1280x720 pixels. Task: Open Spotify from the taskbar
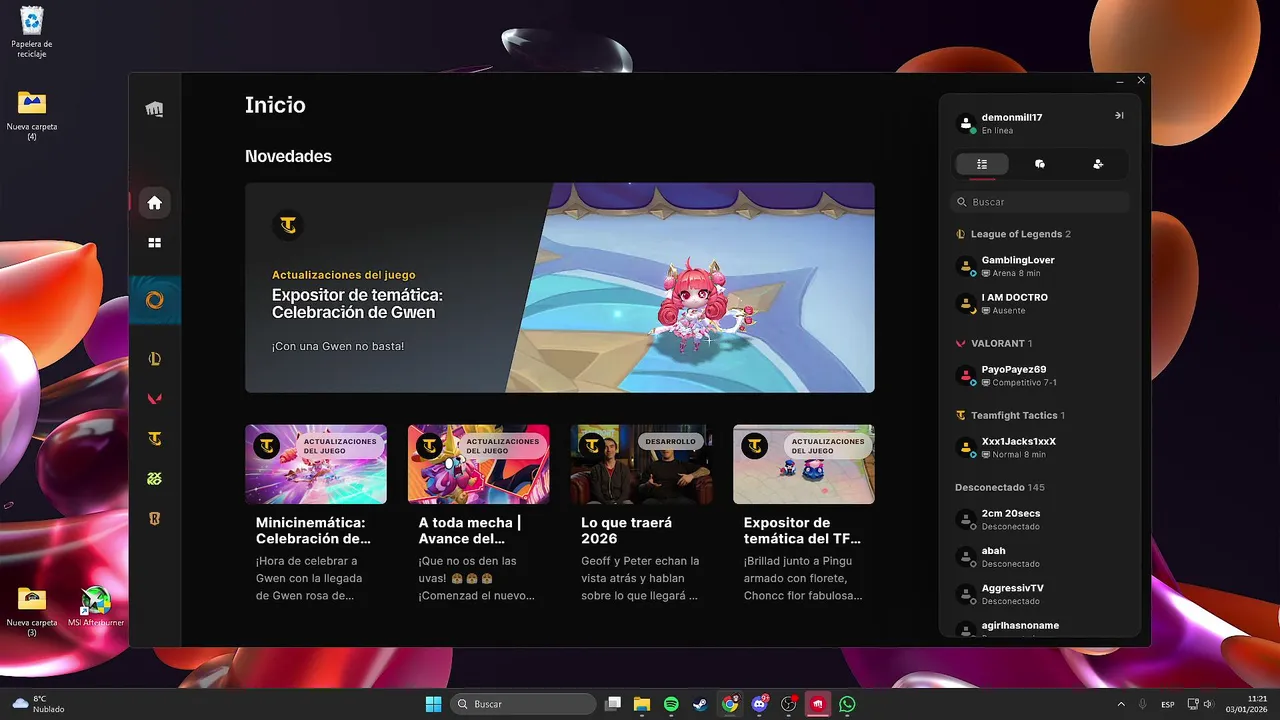[671, 704]
